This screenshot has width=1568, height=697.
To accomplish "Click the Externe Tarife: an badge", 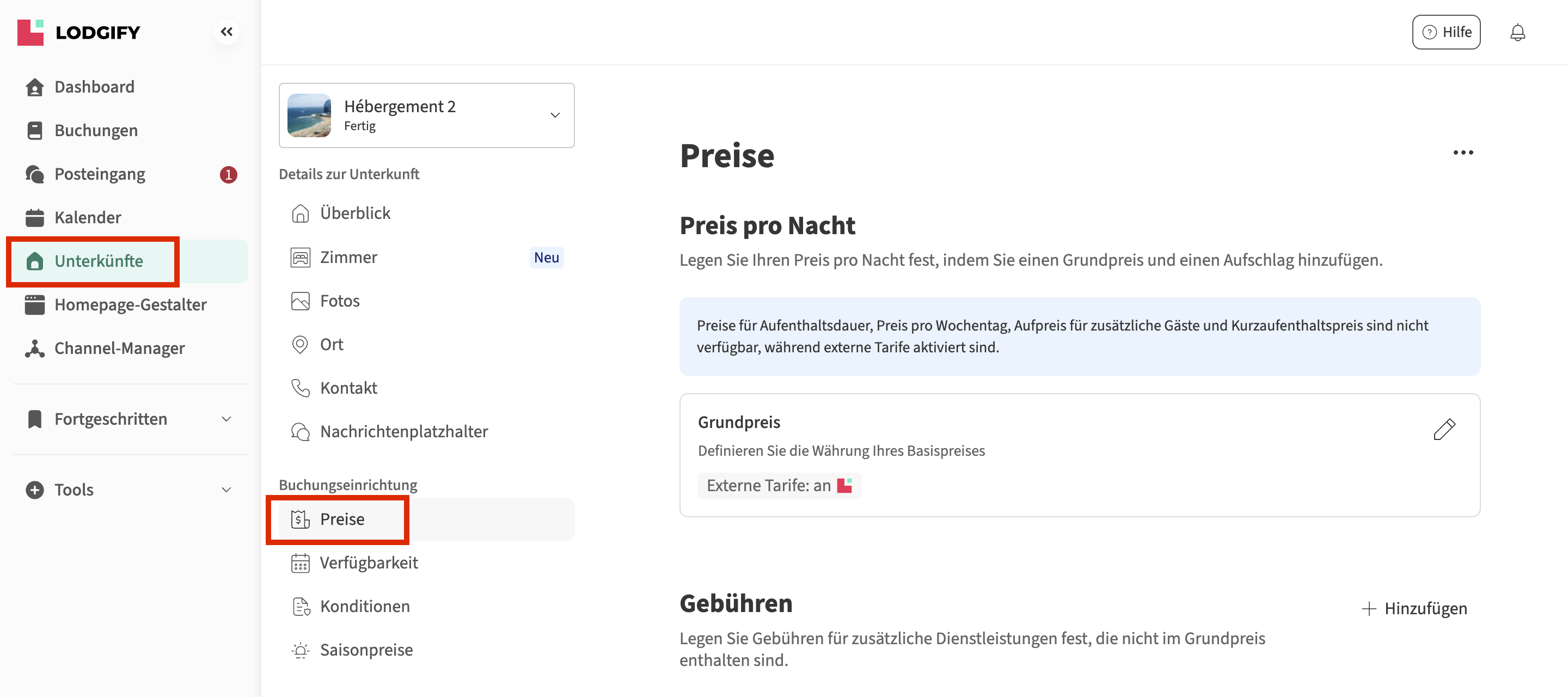I will point(779,485).
